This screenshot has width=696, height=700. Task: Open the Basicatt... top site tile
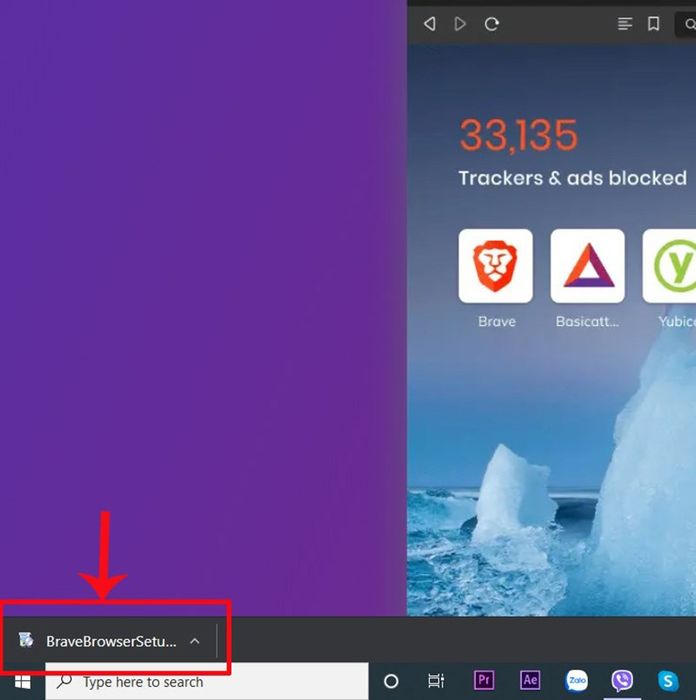(588, 266)
